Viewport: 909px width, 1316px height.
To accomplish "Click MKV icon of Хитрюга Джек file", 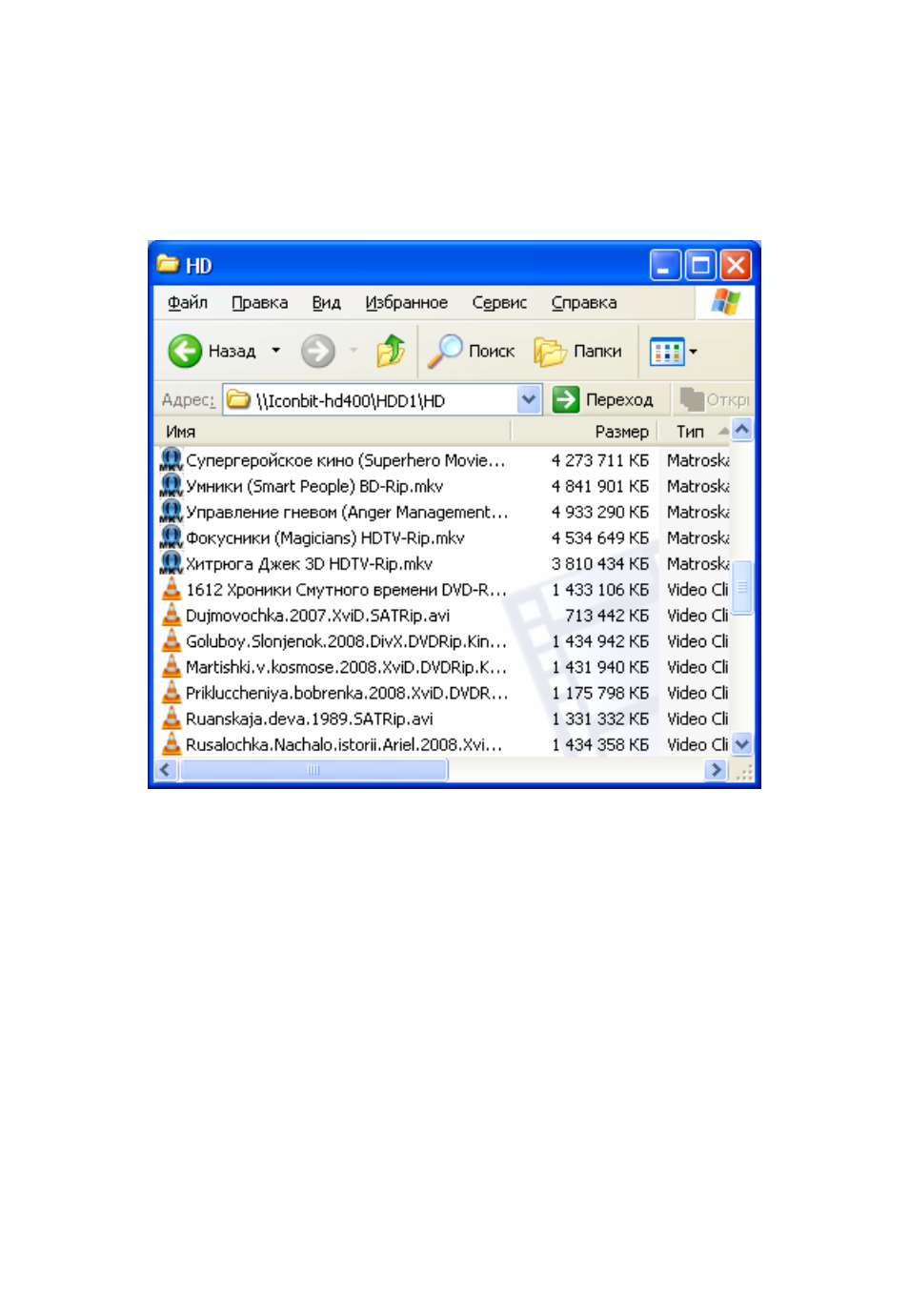I will [x=172, y=563].
